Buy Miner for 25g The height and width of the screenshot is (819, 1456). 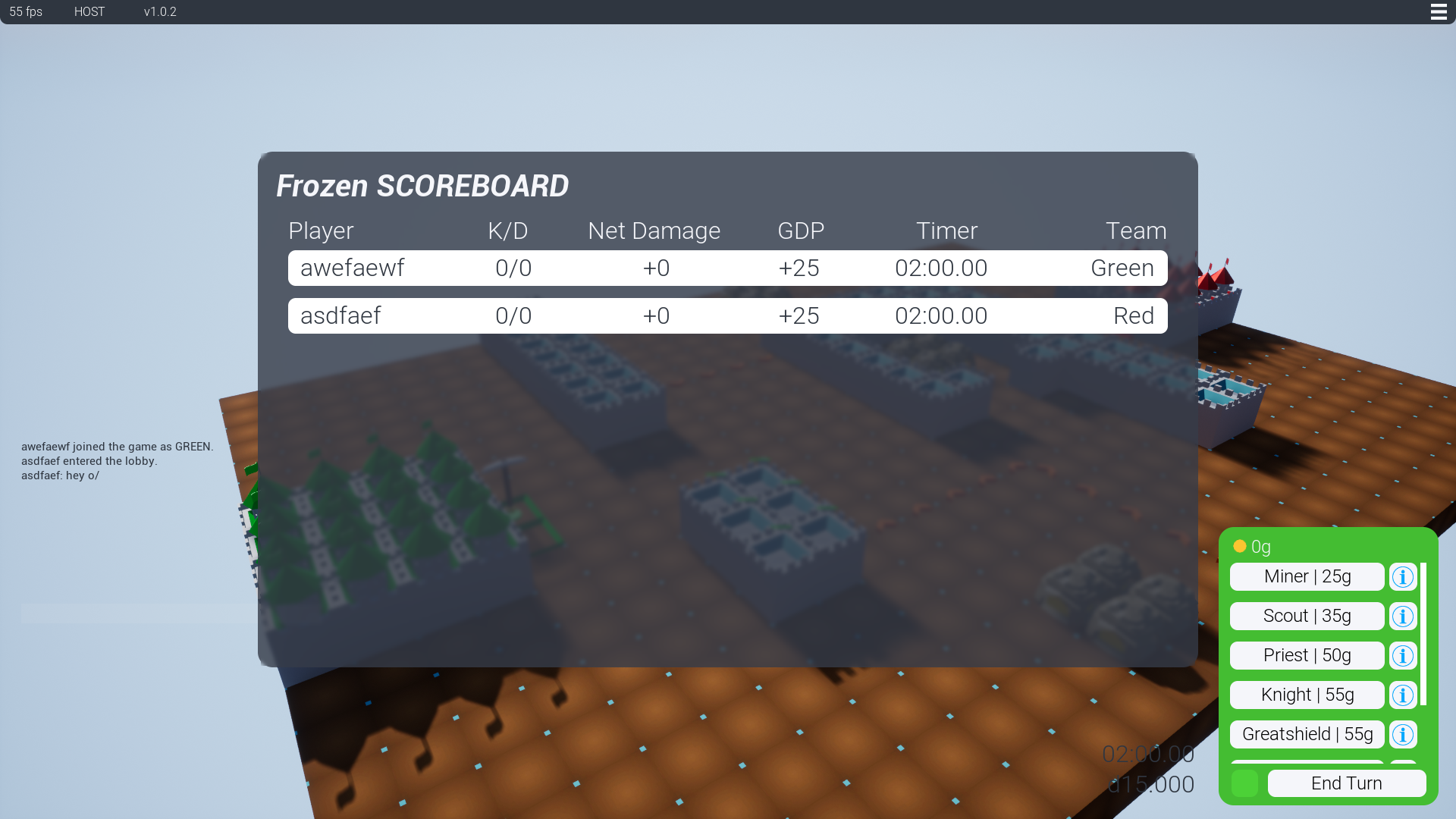pos(1307,577)
